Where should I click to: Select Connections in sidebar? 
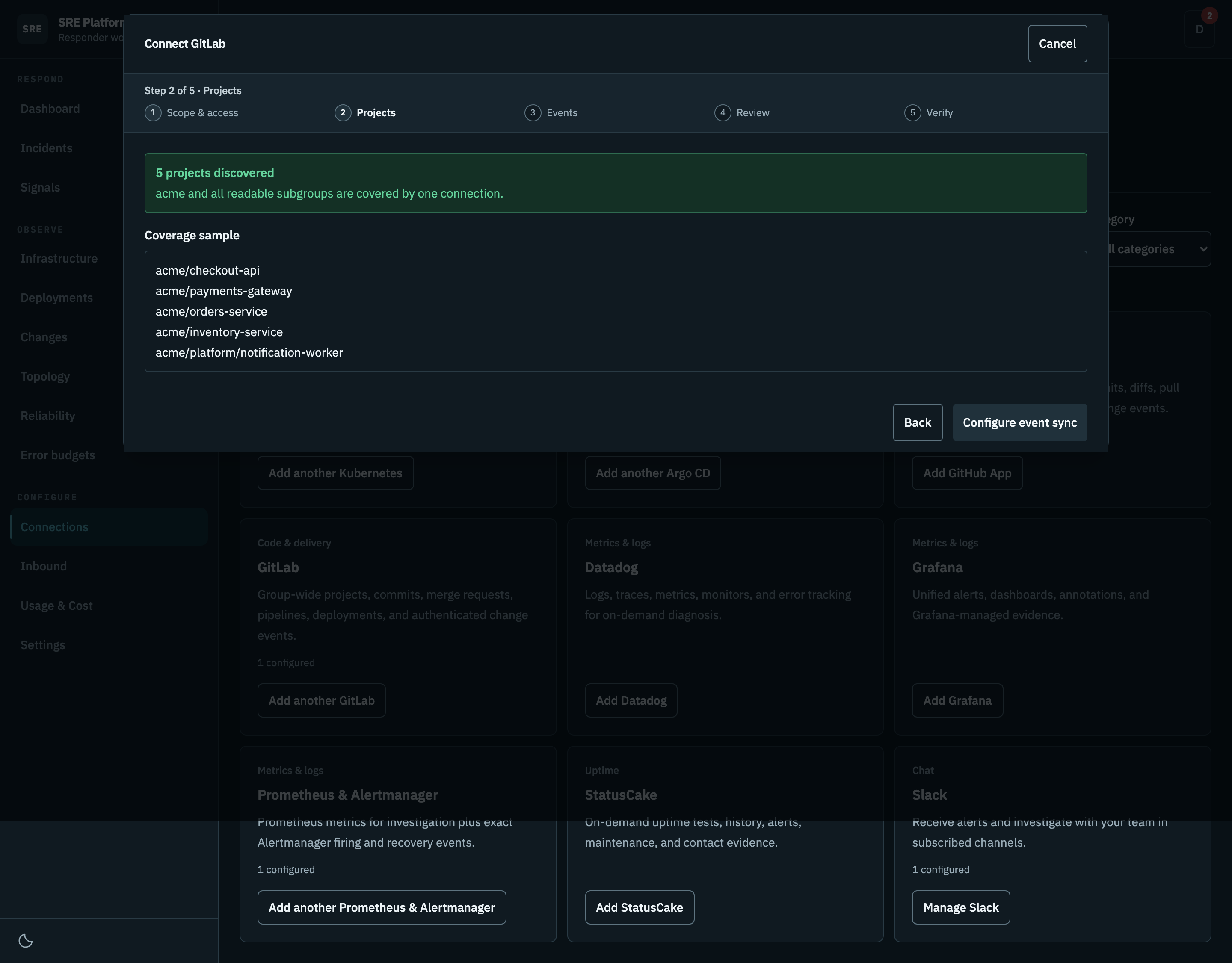click(x=109, y=526)
